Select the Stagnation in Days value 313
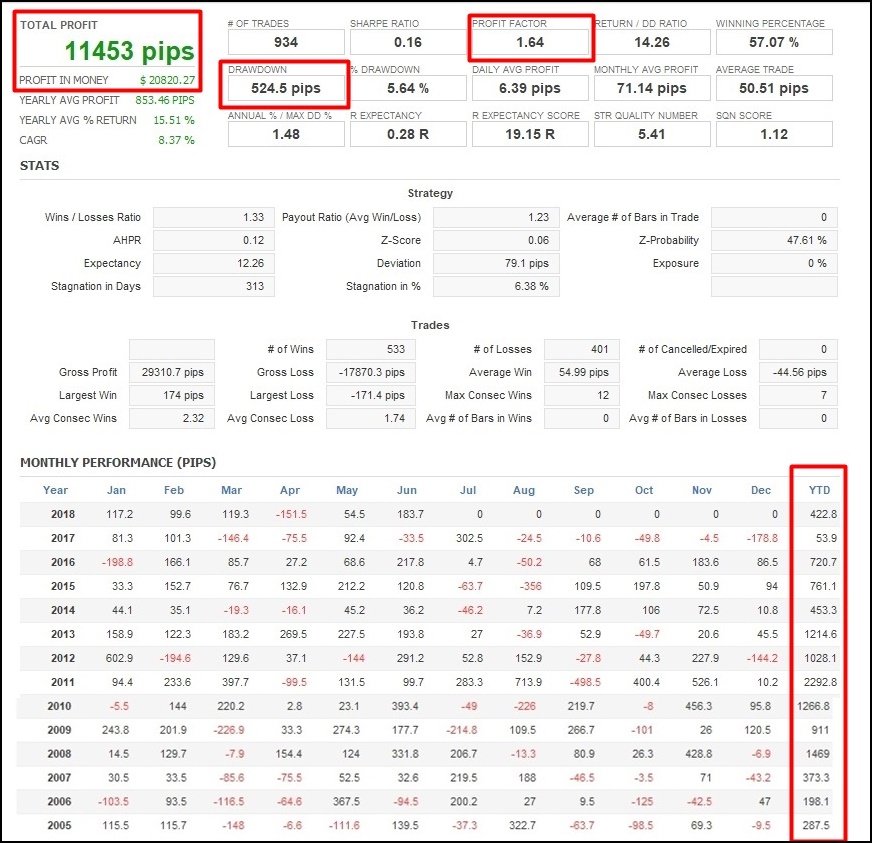This screenshot has width=872, height=843. tap(213, 286)
